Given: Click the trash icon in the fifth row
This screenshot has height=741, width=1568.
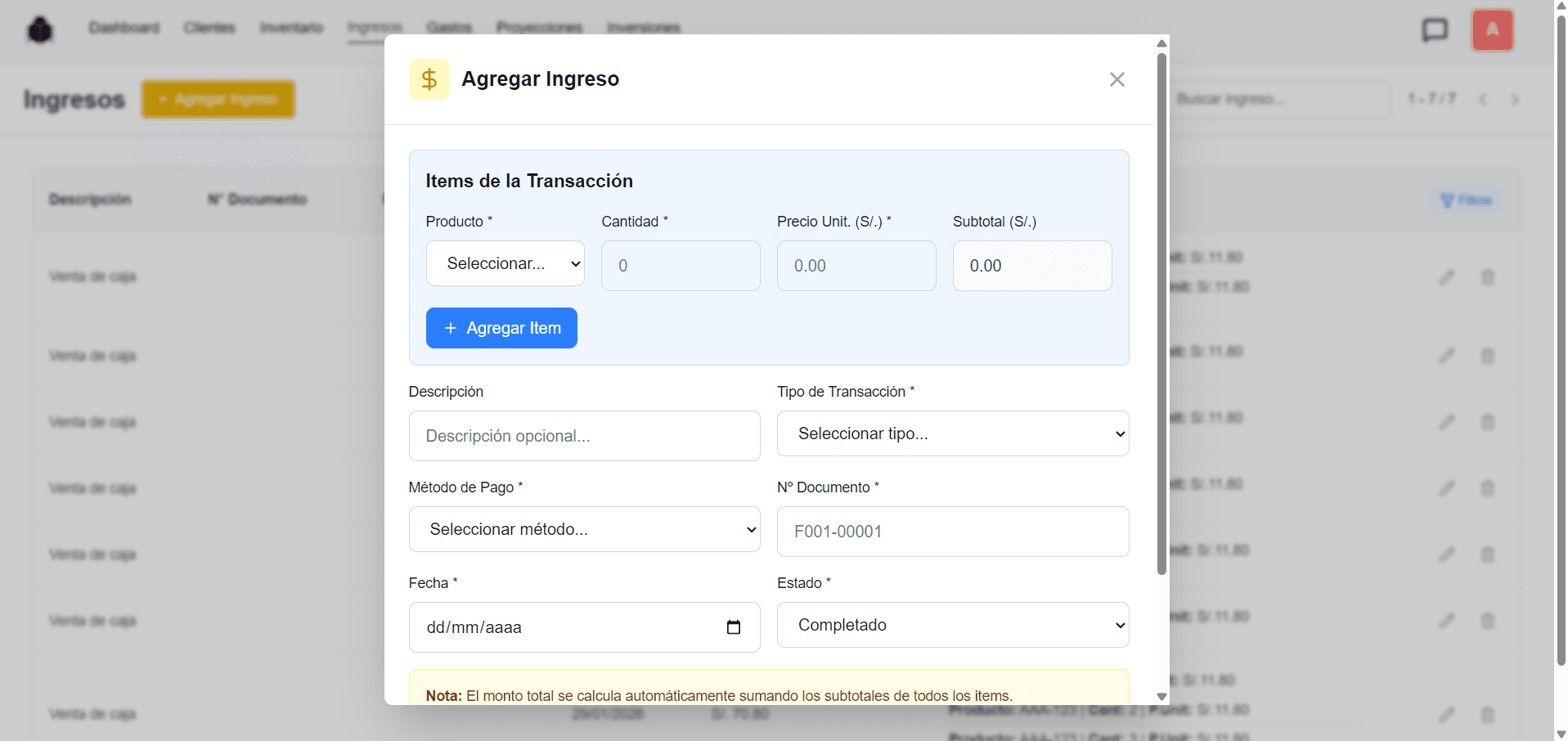Looking at the screenshot, I should pyautogui.click(x=1488, y=555).
